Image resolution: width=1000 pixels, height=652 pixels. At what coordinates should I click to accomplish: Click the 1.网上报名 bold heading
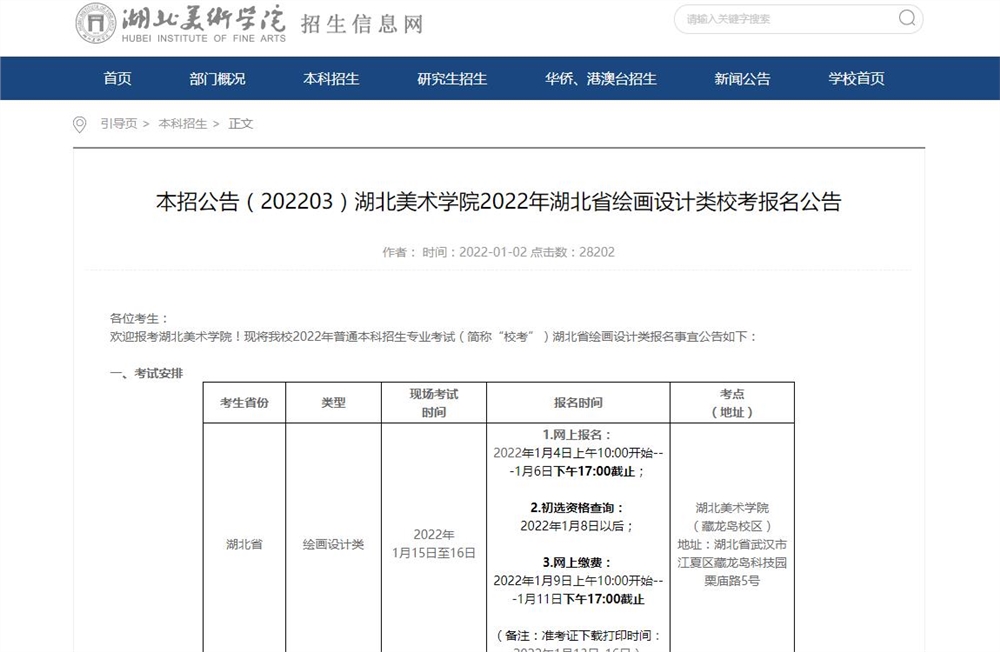(x=578, y=434)
